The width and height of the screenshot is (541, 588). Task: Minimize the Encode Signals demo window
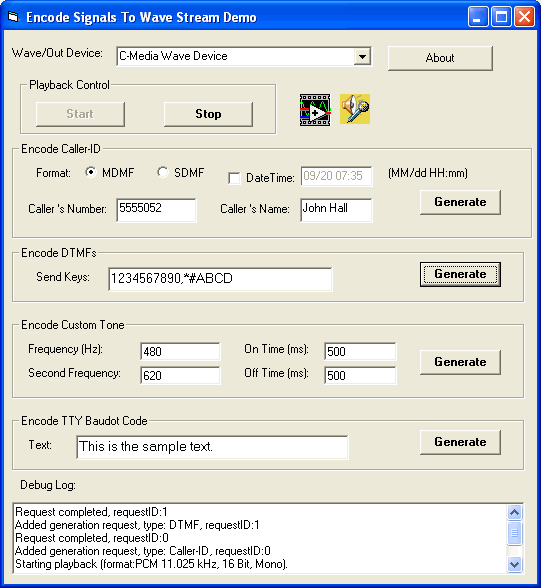click(x=478, y=17)
